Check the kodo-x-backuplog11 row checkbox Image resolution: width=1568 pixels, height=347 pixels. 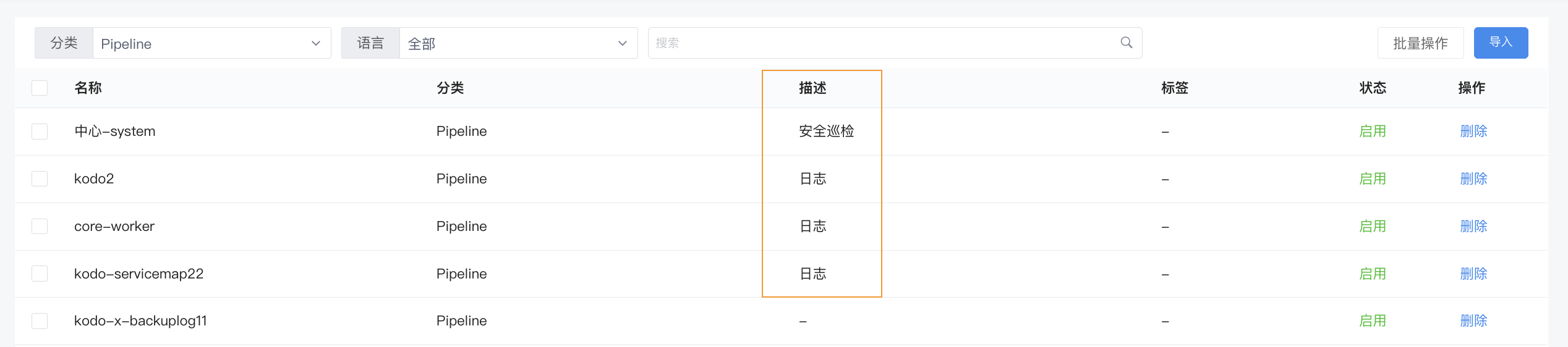tap(40, 321)
